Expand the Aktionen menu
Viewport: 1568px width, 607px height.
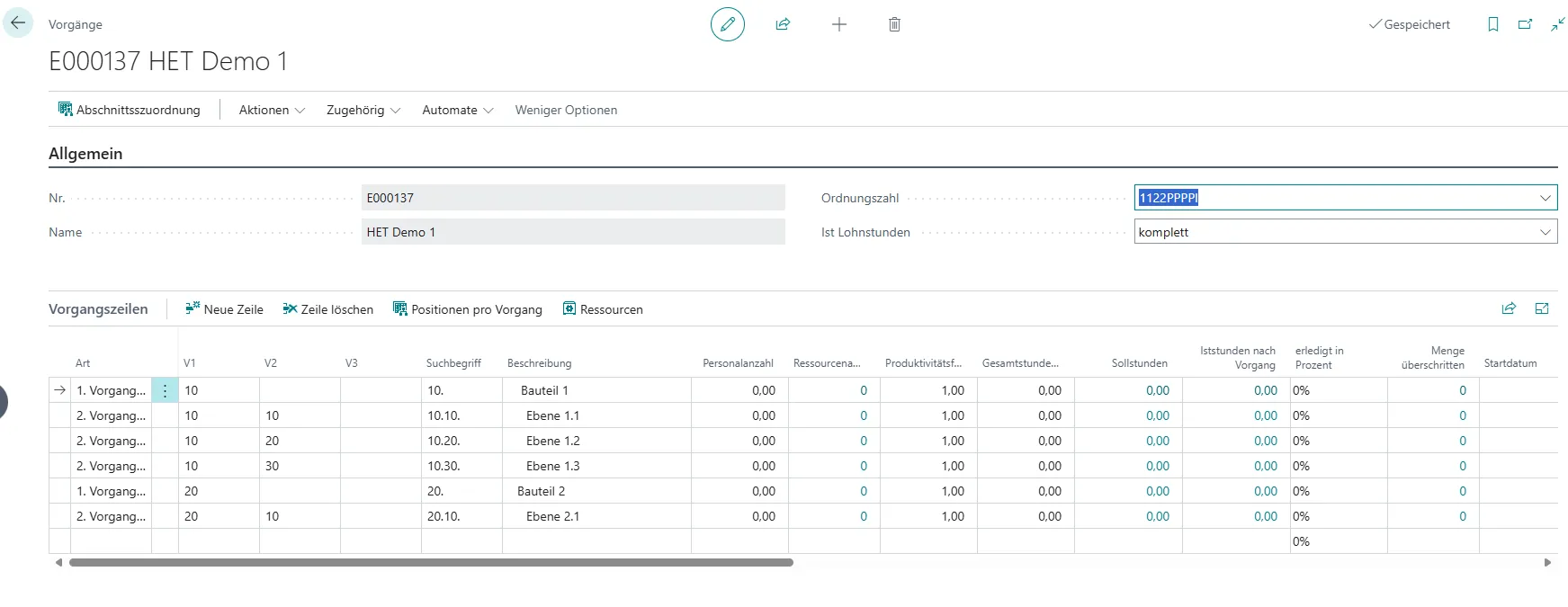pos(272,110)
